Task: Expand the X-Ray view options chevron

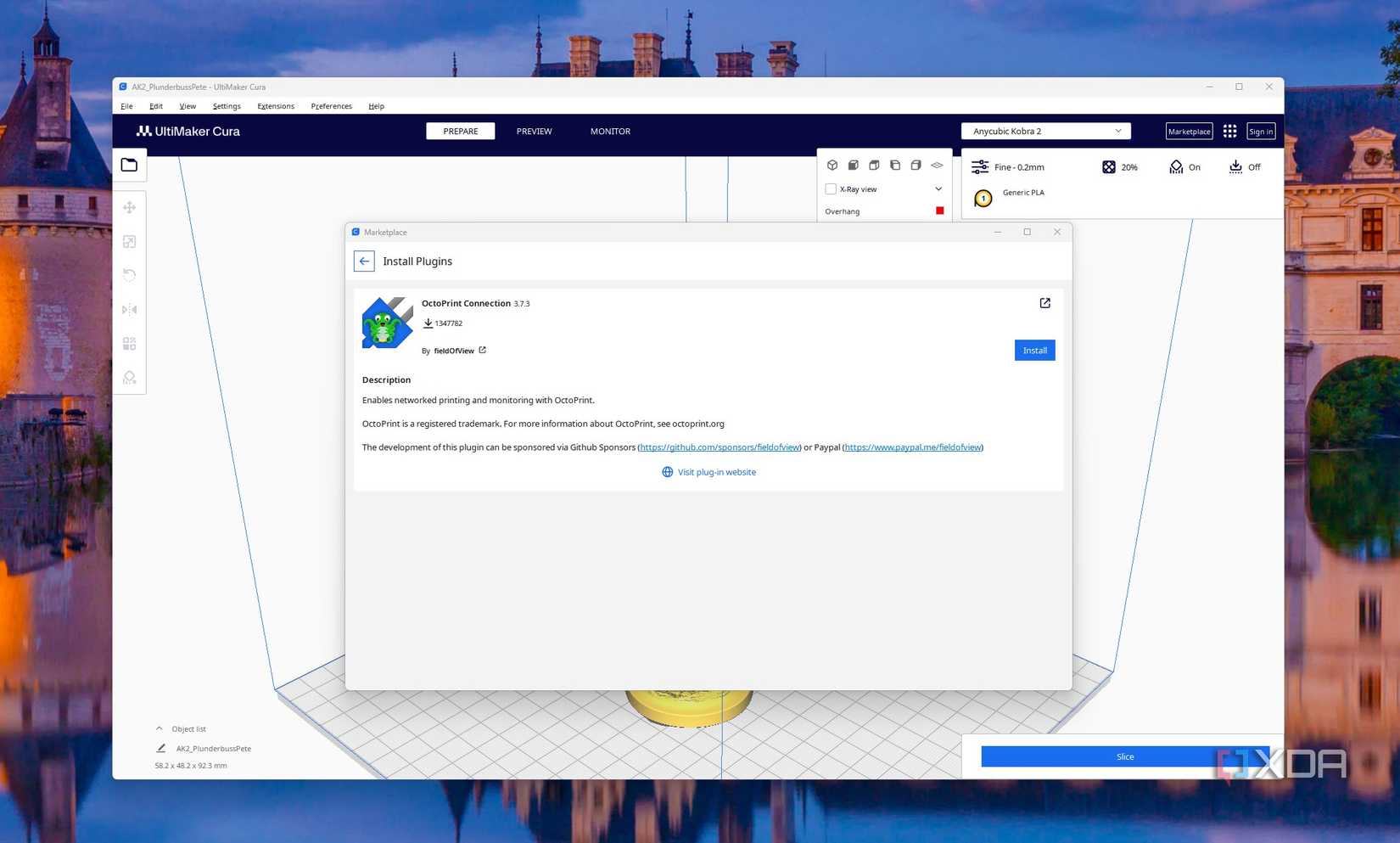Action: (x=938, y=188)
